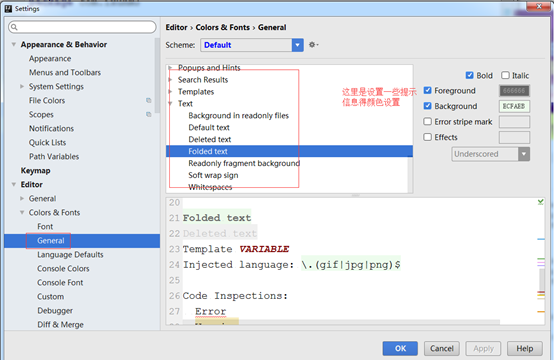Select Font under Colors & Fonts
This screenshot has width=554, height=360.
tap(45, 226)
